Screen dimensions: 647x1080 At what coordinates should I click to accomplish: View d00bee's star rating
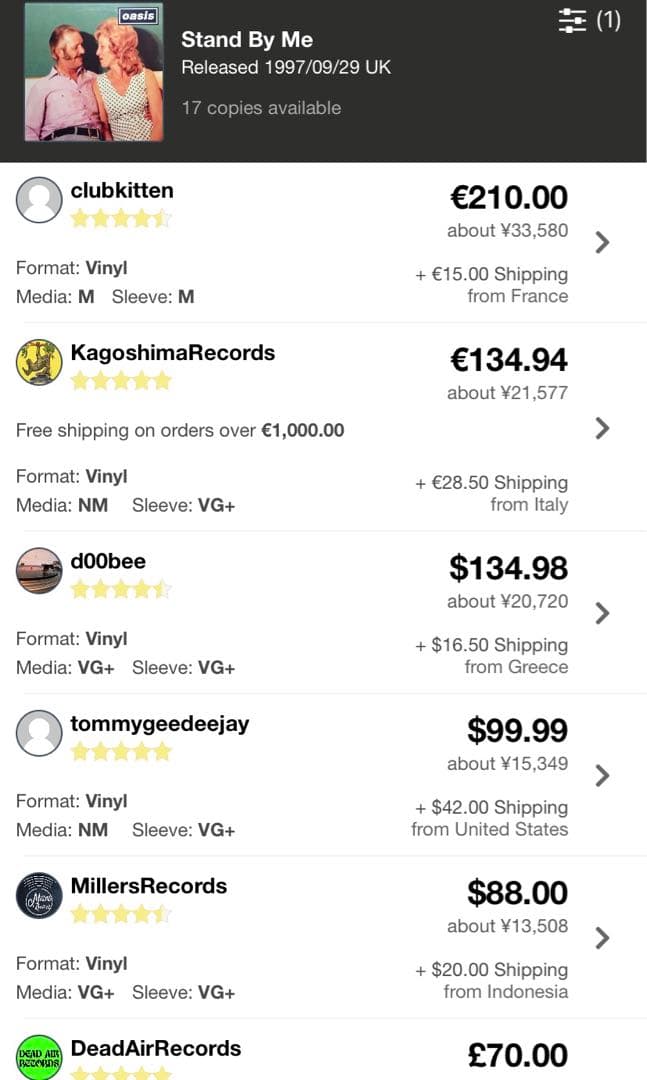(x=121, y=589)
